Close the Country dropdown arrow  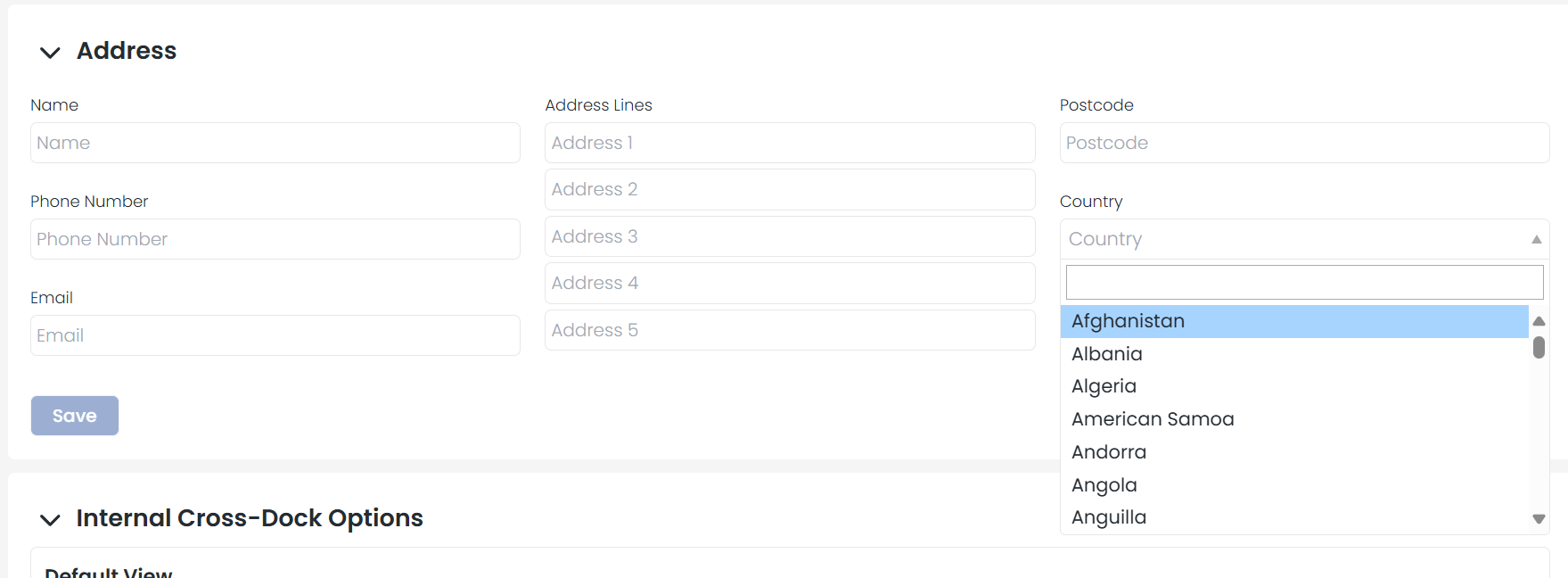click(1536, 239)
